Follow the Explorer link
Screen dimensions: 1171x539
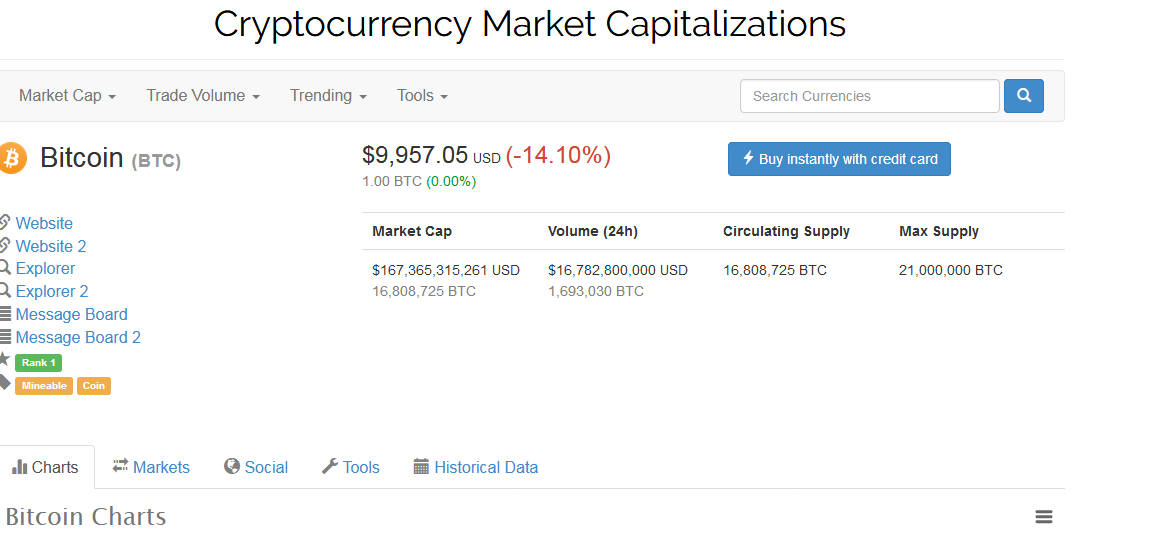tap(45, 268)
